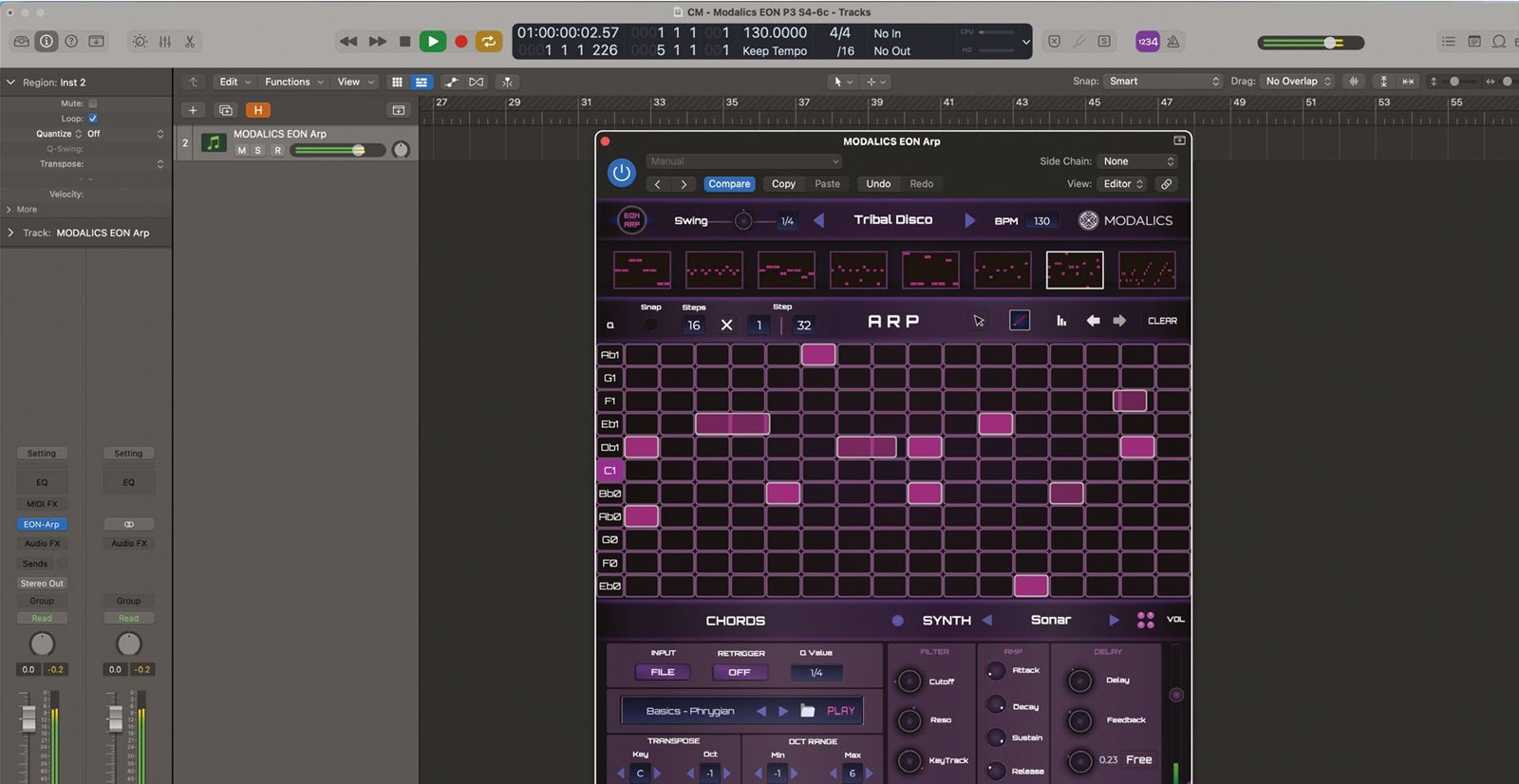Arm the red Record button
This screenshot has height=784, width=1519.
tap(461, 42)
